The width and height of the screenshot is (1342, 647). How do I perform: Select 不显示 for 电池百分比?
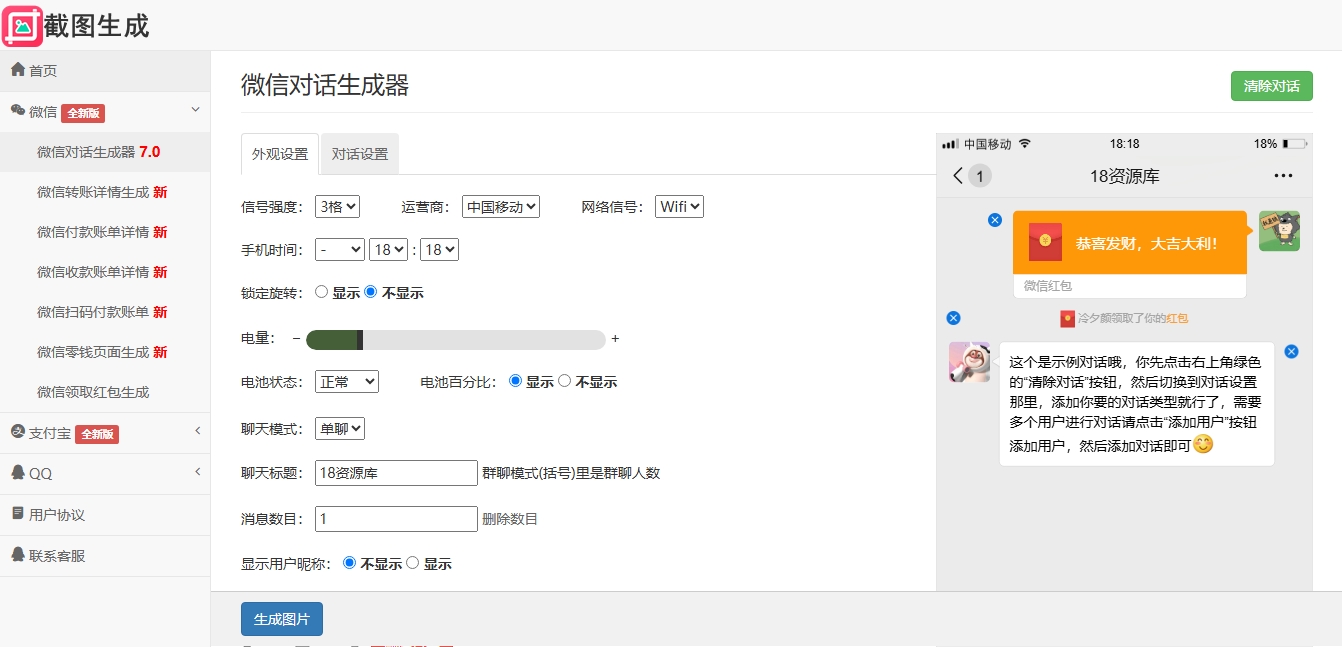(565, 381)
